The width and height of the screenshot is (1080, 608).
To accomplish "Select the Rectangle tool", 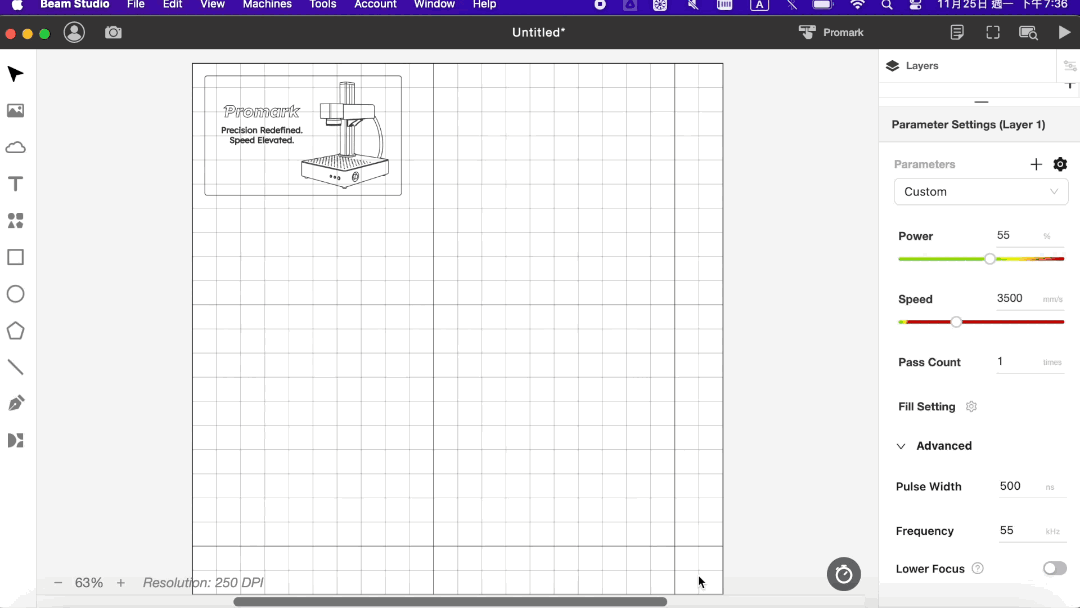I will (15, 258).
